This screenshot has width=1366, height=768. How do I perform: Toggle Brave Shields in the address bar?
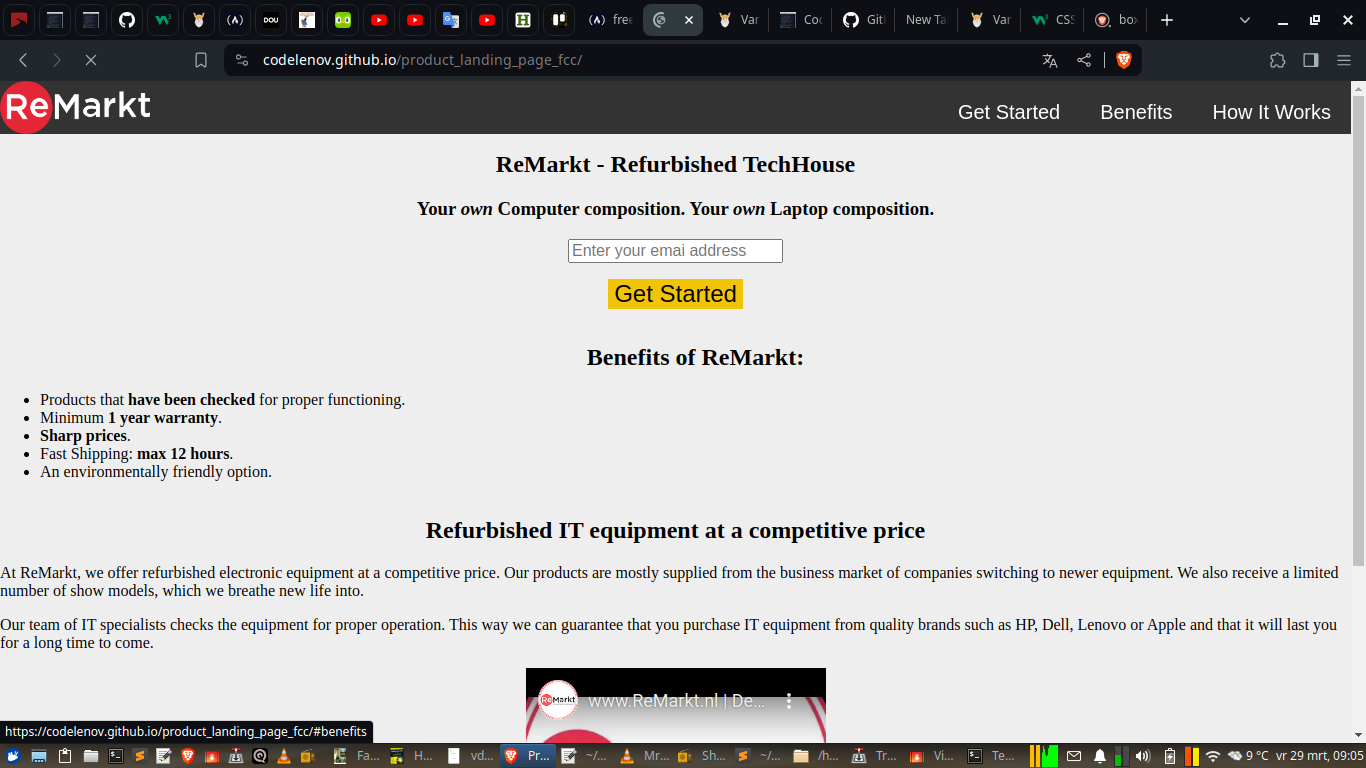(x=1124, y=59)
